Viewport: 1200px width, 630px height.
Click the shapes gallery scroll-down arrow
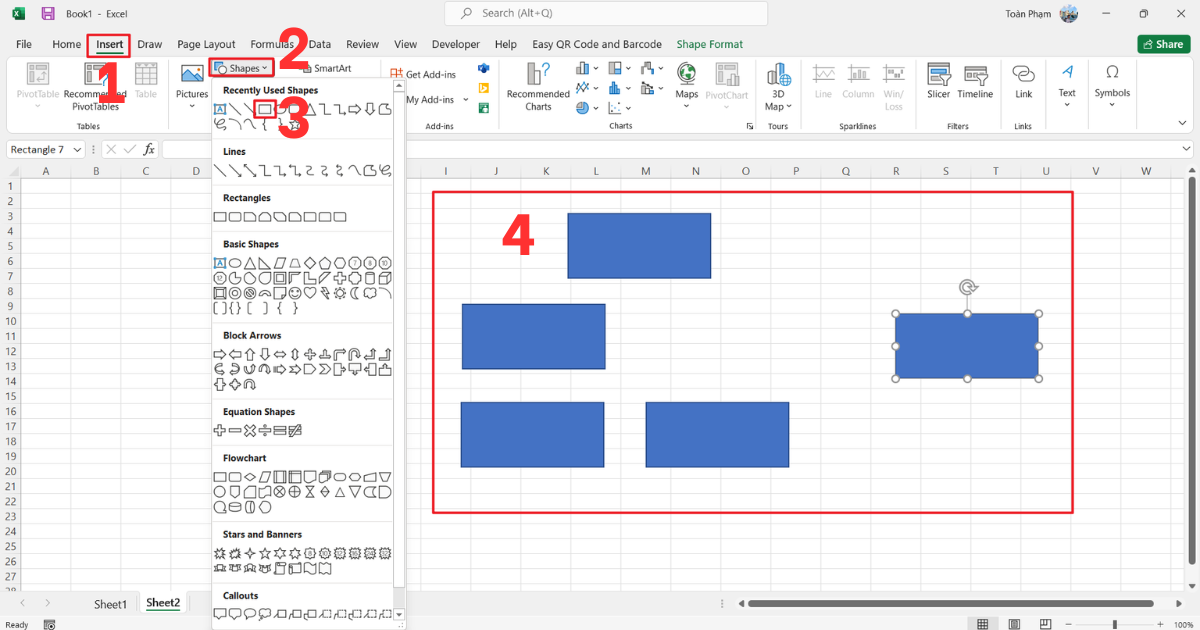click(400, 614)
